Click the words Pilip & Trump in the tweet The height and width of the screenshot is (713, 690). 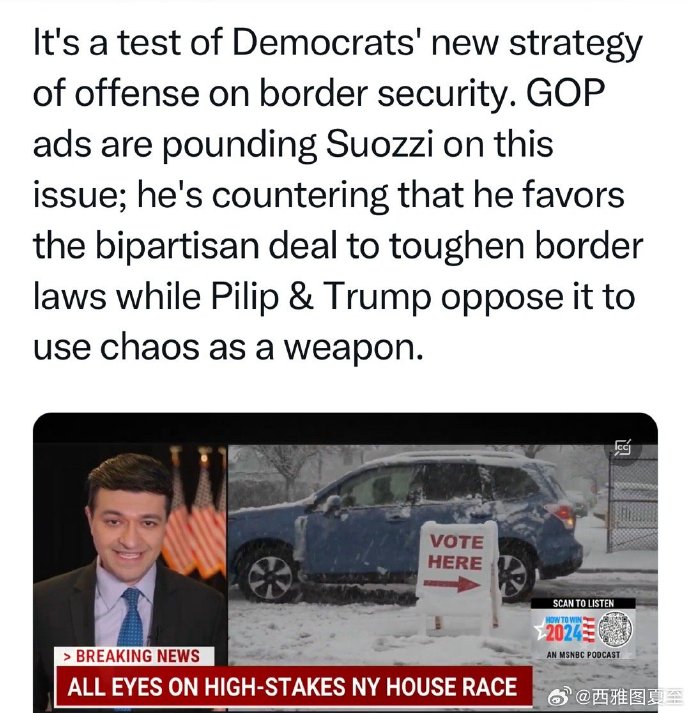point(321,296)
